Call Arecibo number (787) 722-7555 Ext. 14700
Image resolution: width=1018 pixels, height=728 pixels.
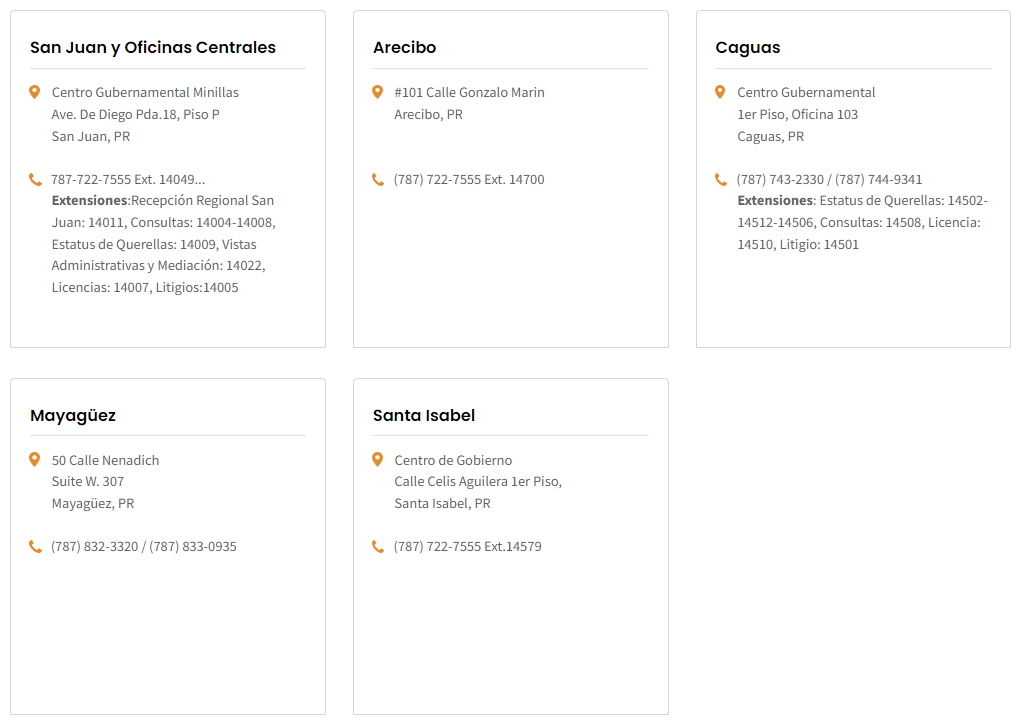469,179
